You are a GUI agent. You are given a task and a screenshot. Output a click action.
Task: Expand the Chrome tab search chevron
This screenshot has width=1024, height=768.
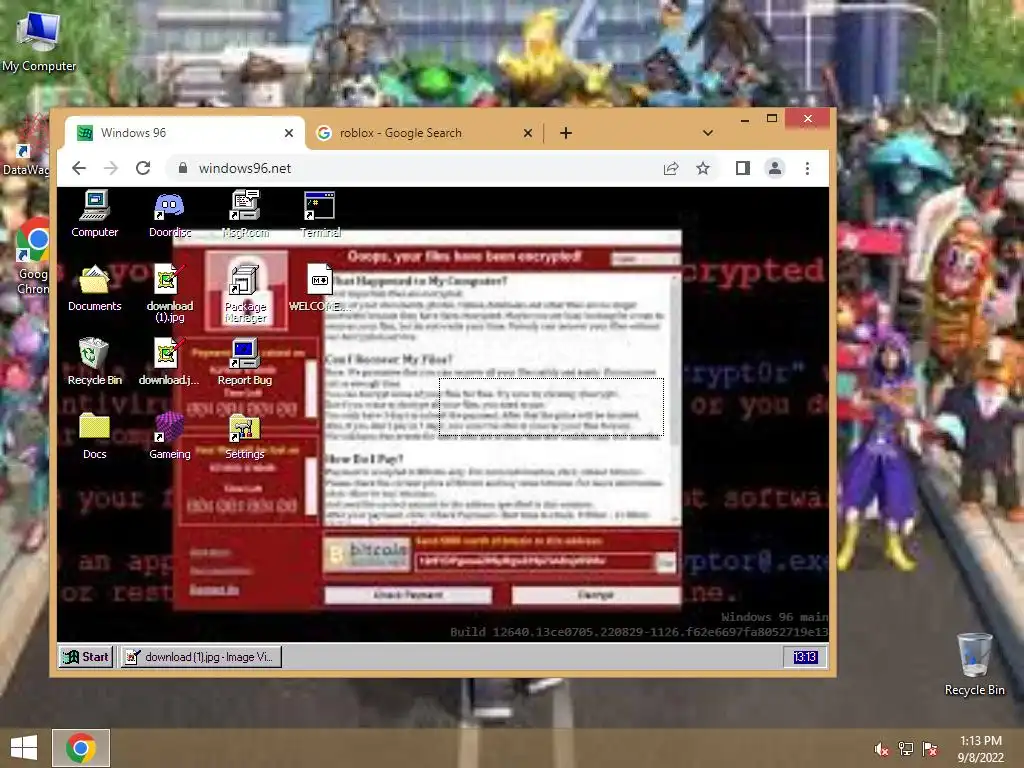pos(707,133)
